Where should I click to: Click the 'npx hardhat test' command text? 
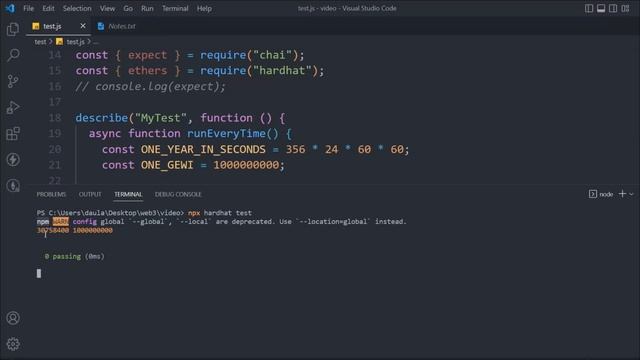(220, 213)
